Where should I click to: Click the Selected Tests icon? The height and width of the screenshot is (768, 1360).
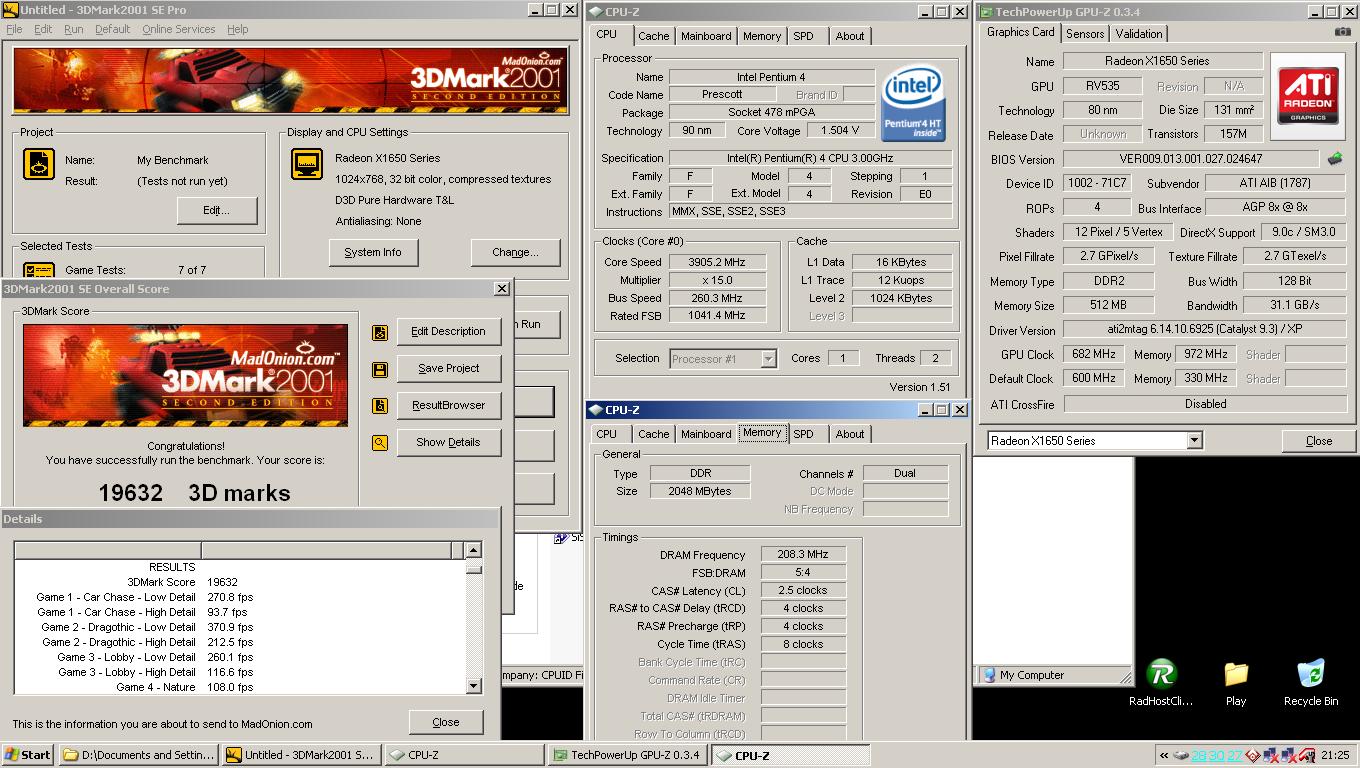point(39,270)
